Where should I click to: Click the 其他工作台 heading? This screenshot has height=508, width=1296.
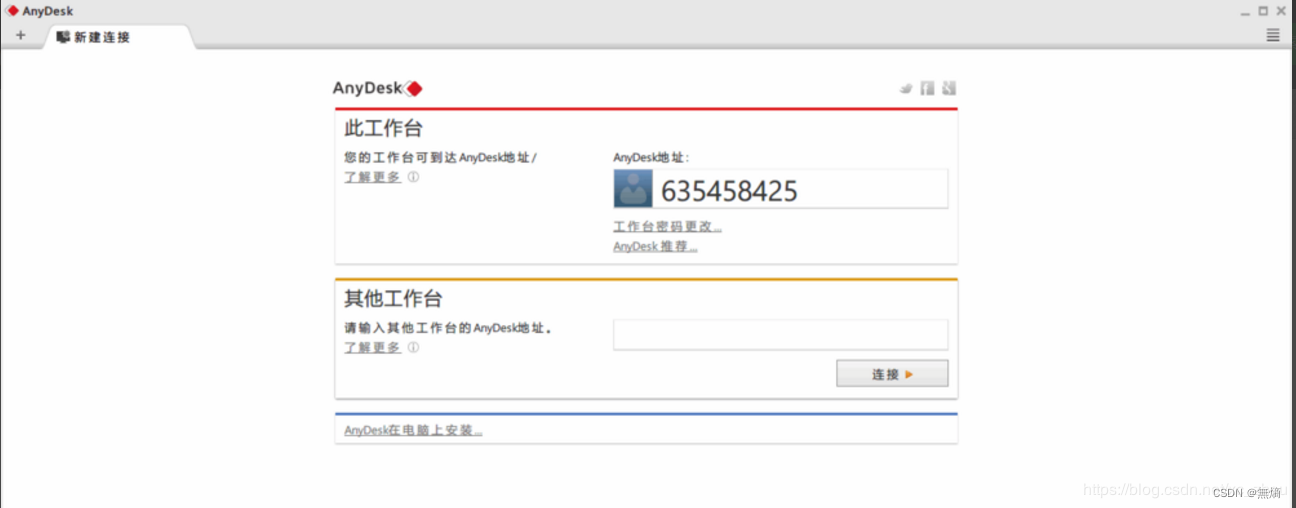click(393, 299)
